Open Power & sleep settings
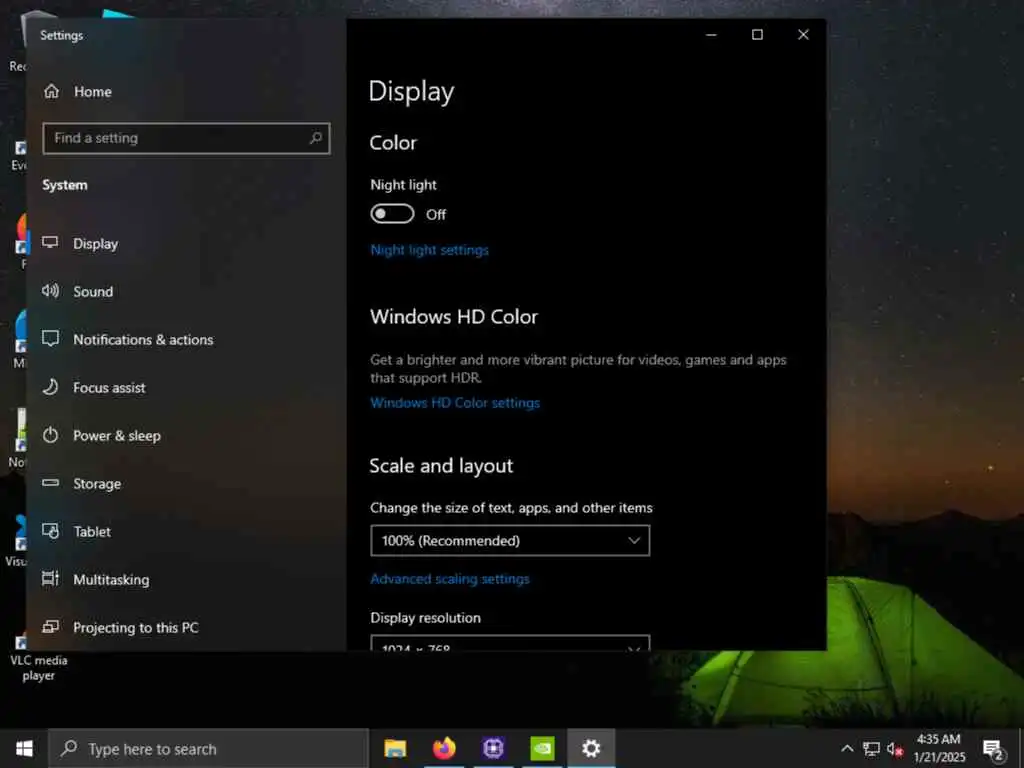 tap(116, 436)
